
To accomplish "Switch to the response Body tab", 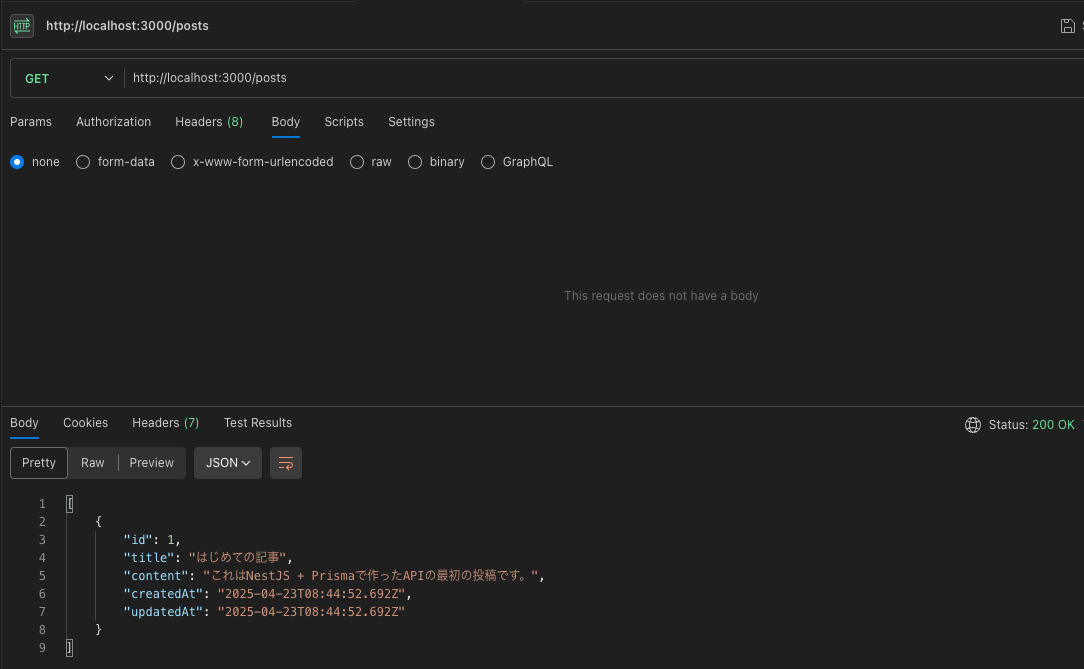I will pyautogui.click(x=24, y=423).
